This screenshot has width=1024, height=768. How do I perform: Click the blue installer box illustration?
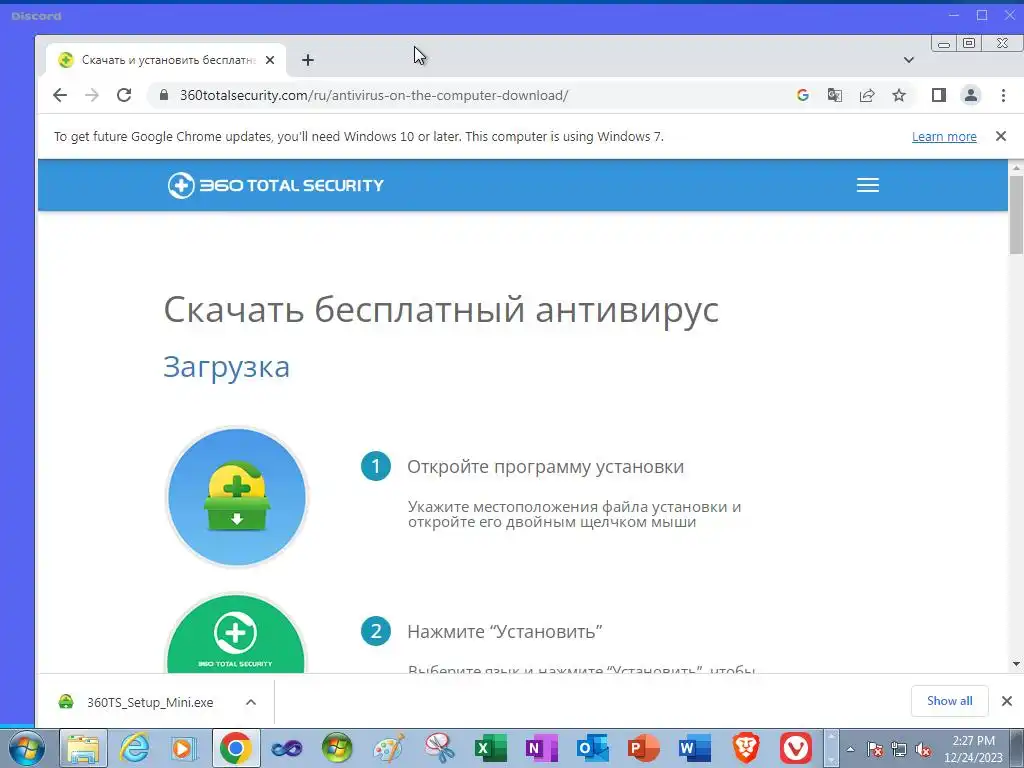pyautogui.click(x=237, y=497)
